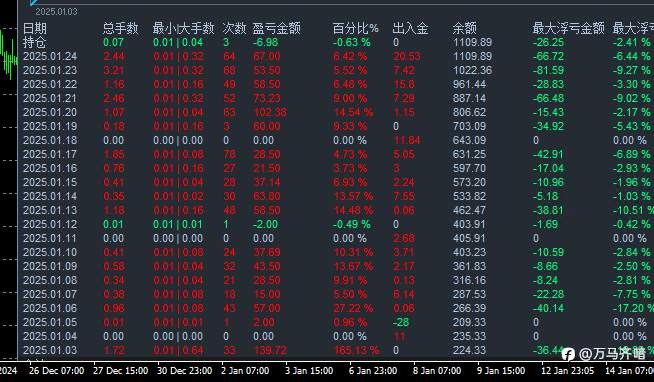This screenshot has height=382, width=654.
Task: Select the date 2025.01.07
Action: click(x=50, y=294)
